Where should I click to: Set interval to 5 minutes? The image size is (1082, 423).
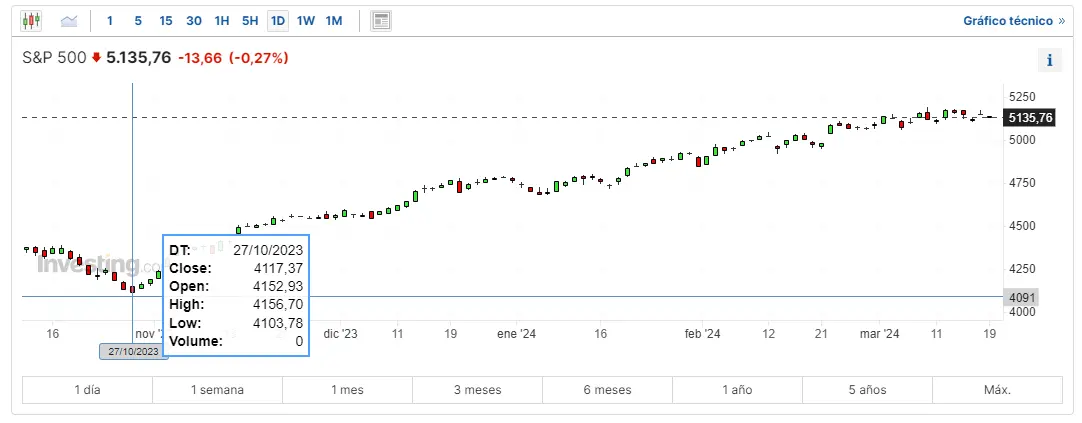[x=138, y=21]
